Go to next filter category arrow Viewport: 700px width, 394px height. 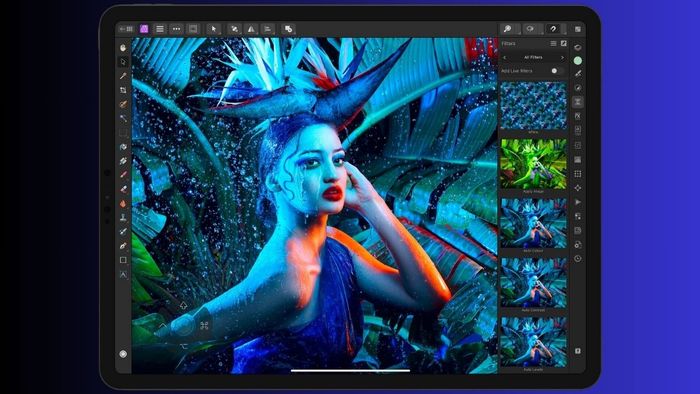tap(562, 58)
